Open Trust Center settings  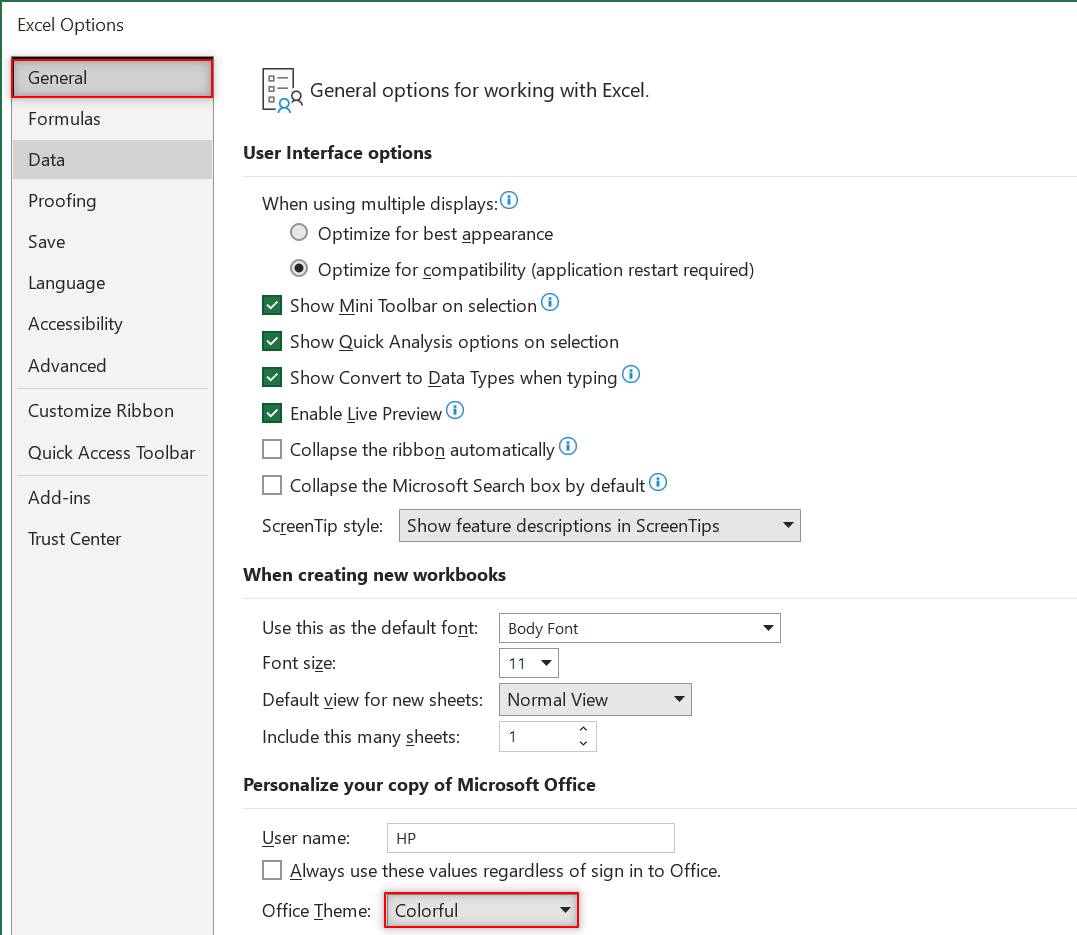112,539
